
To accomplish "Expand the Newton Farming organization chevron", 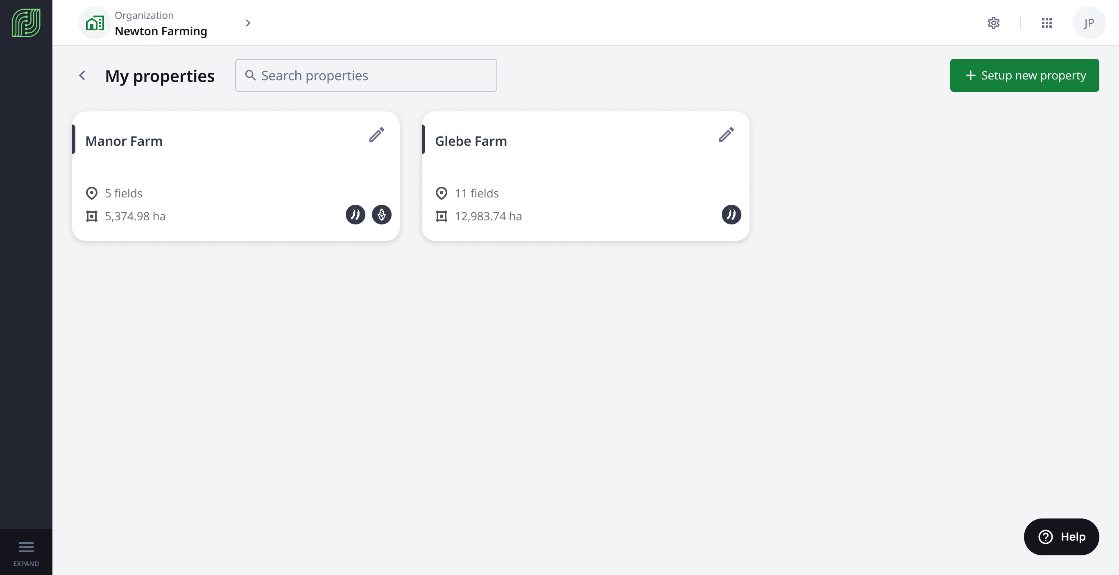I will 248,23.
